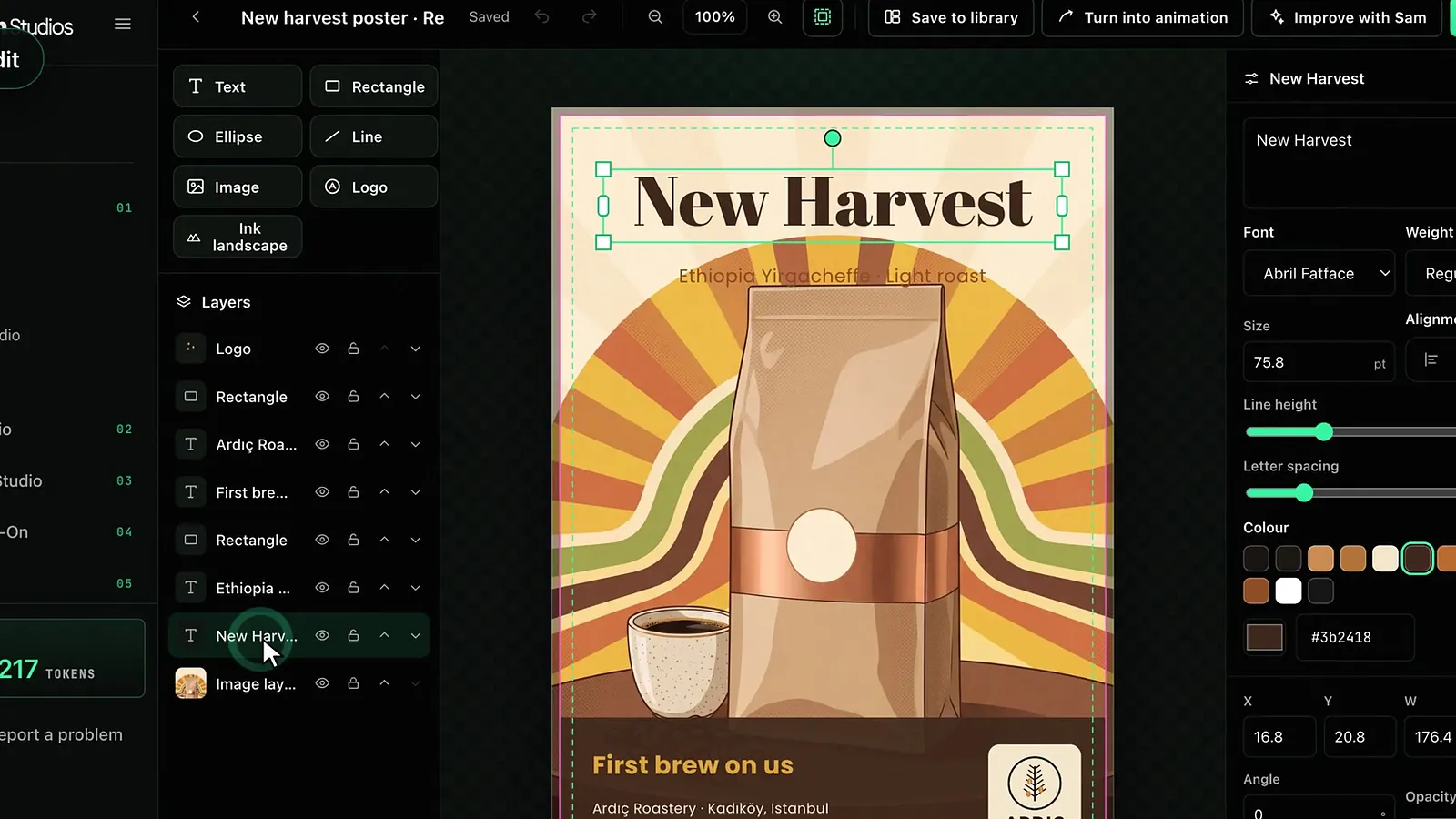Click Save to library
This screenshot has height=819, width=1456.
tap(951, 17)
